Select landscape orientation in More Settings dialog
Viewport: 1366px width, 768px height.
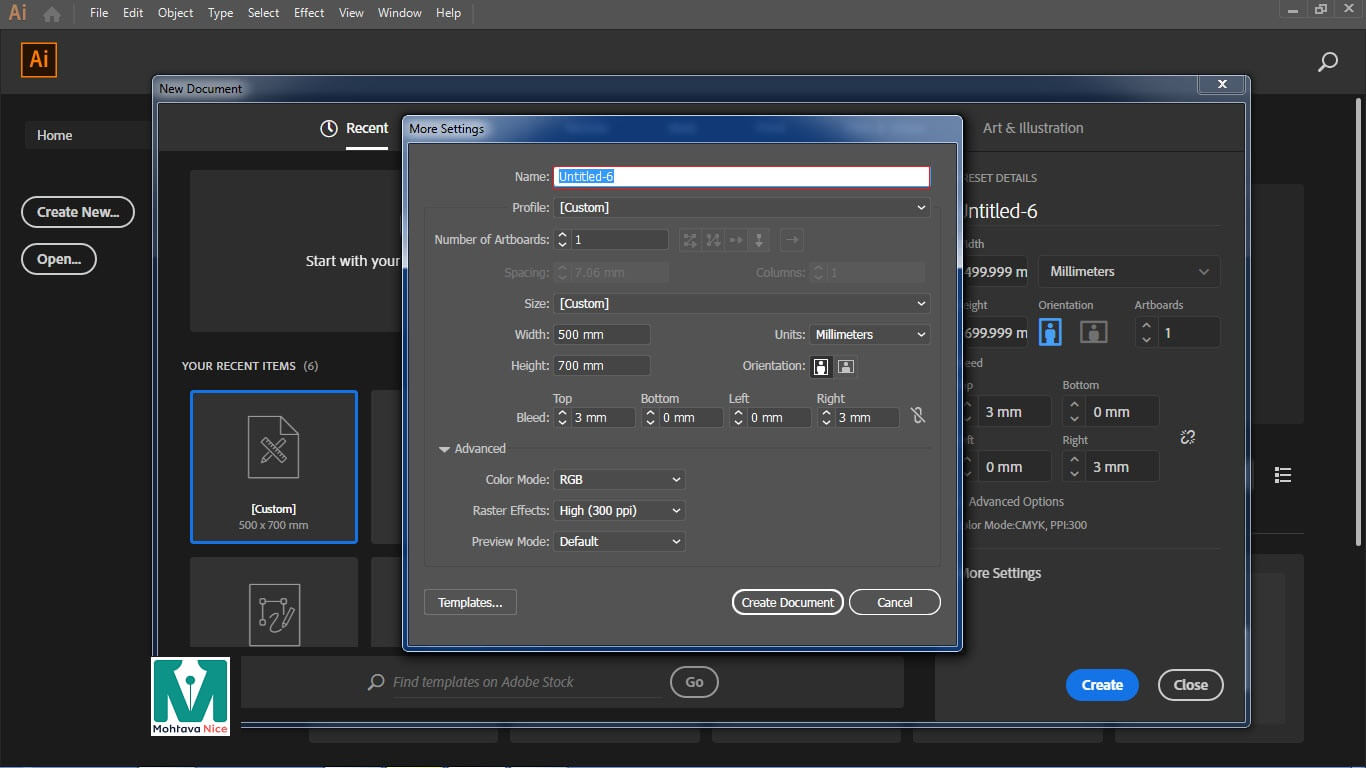[x=845, y=366]
